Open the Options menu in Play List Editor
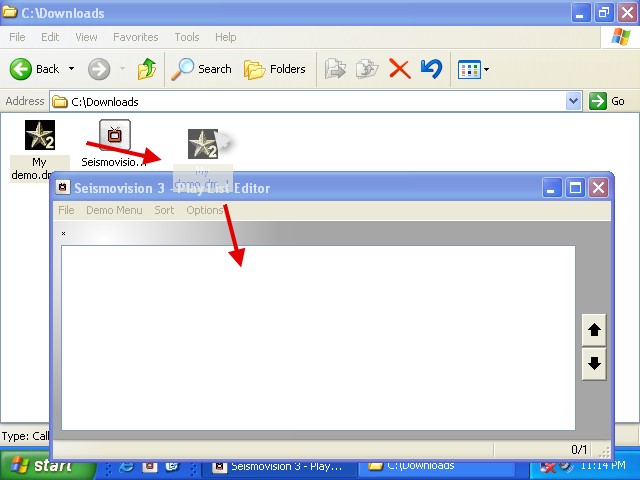The width and height of the screenshot is (640, 480). point(204,210)
